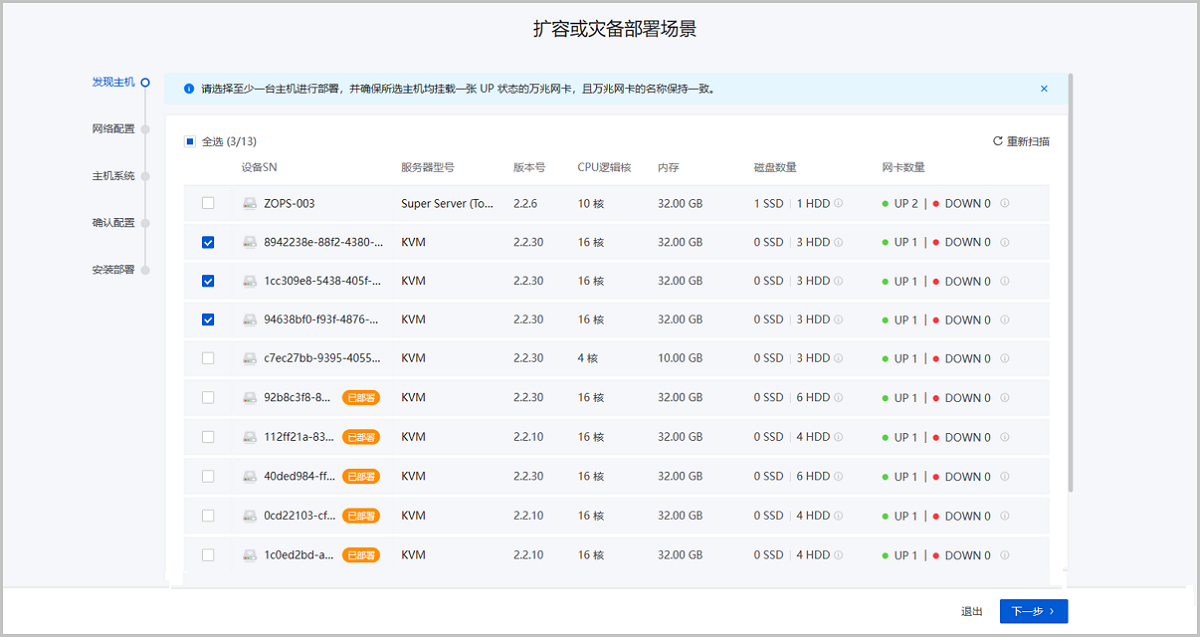Click the 退出 exit button
1200x637 pixels.
tap(971, 611)
